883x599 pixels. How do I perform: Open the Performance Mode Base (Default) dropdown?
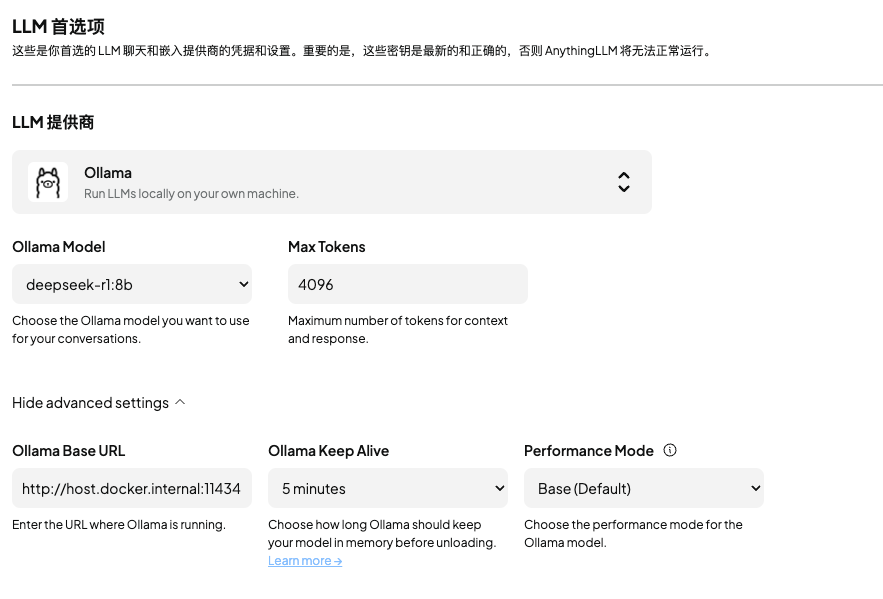[644, 489]
